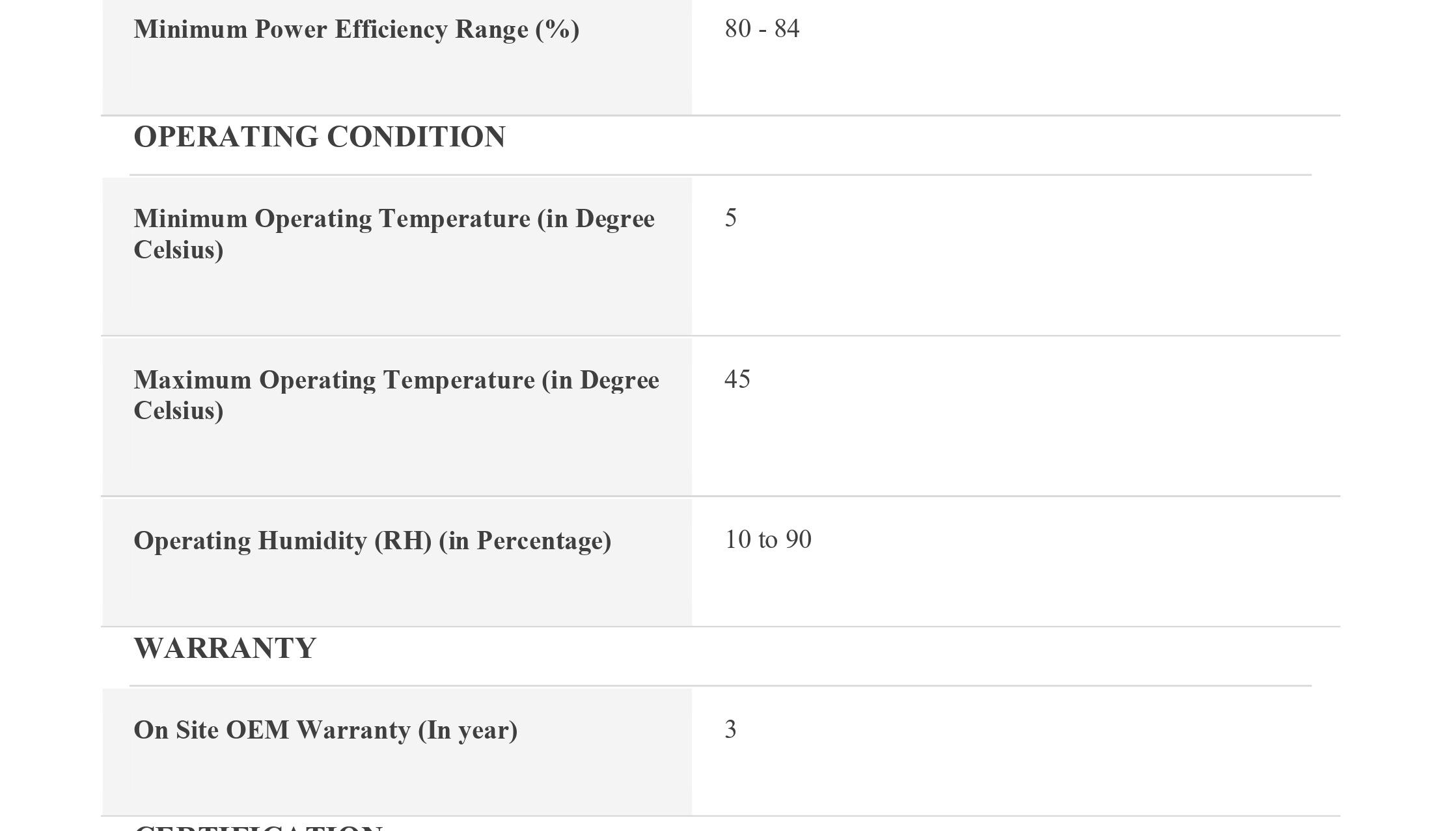The image size is (1456, 831).
Task: Click the Maximum Operating Temperature label
Action: click(396, 380)
